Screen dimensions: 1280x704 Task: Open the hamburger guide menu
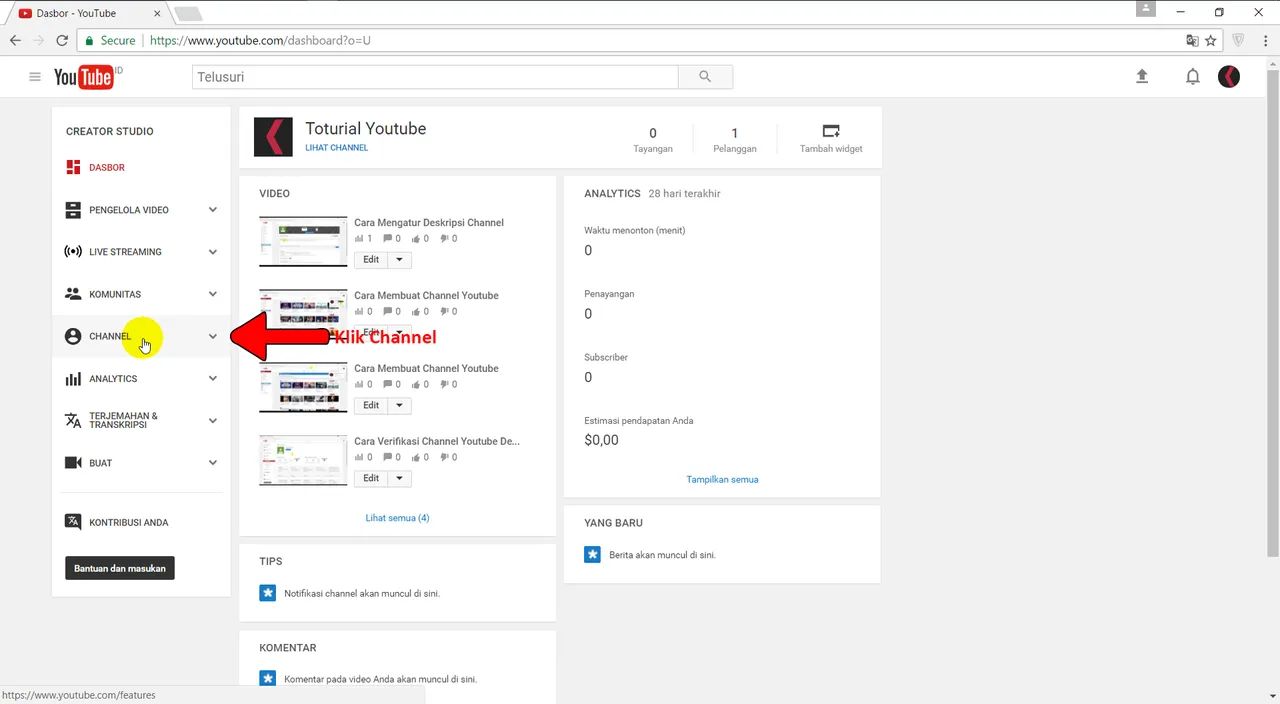pyautogui.click(x=35, y=77)
